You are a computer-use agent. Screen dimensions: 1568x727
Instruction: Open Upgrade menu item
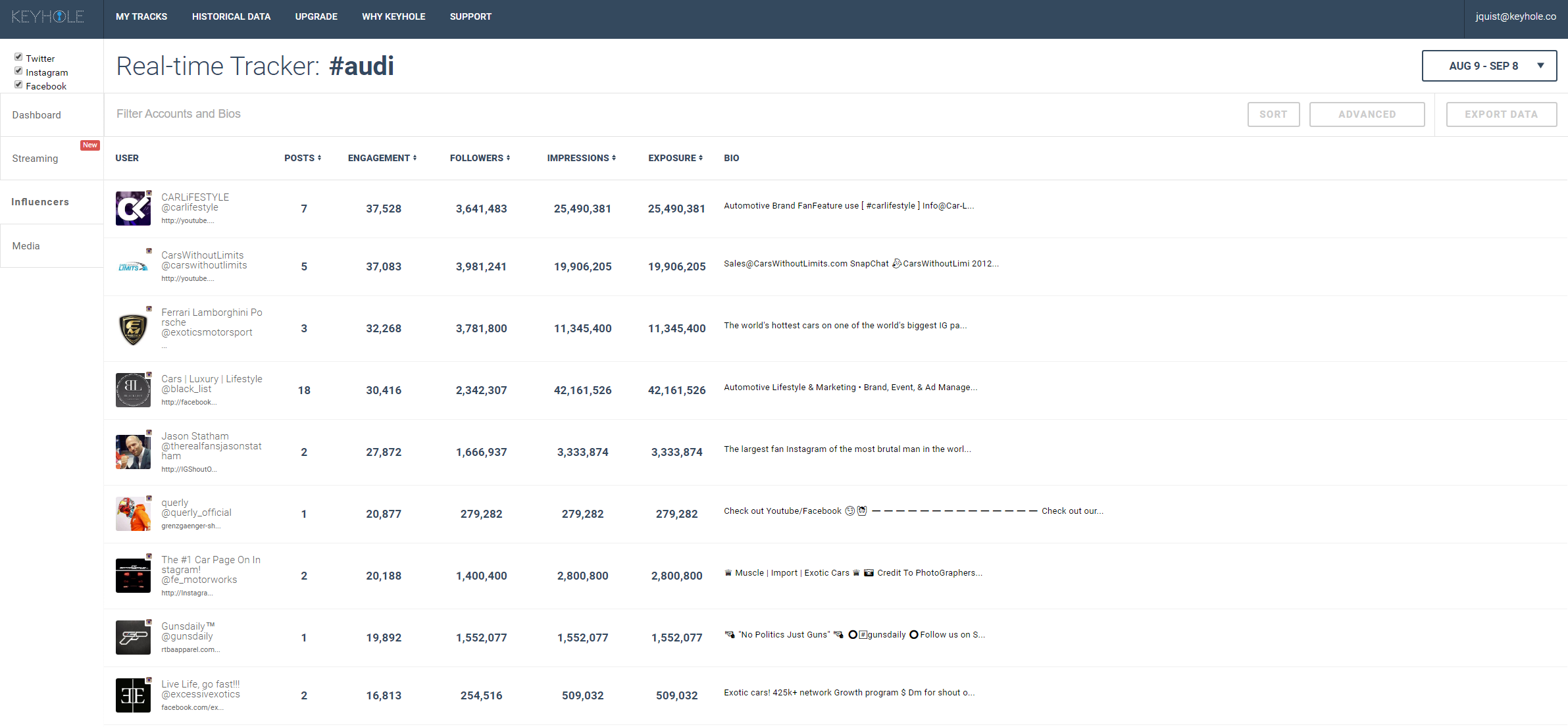[x=316, y=16]
